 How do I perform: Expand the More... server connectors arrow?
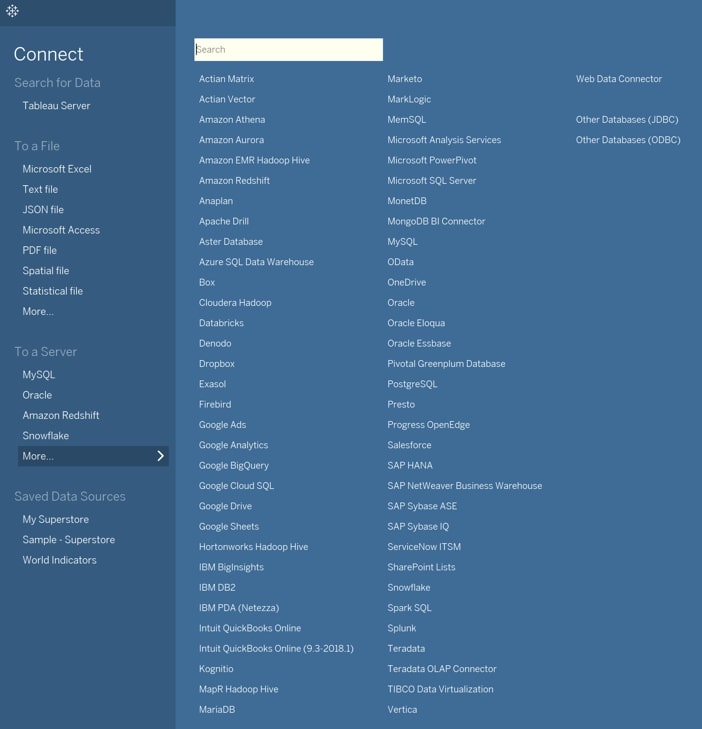pyautogui.click(x=160, y=456)
